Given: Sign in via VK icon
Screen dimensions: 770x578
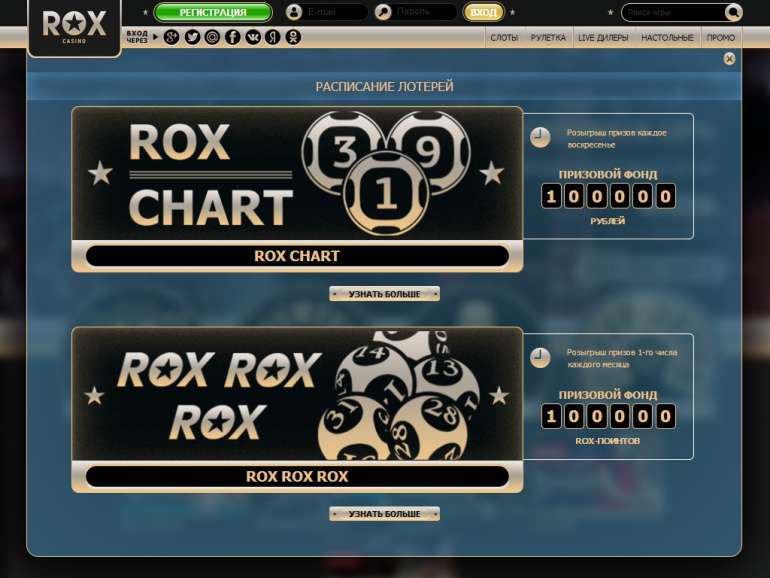Looking at the screenshot, I should pos(253,37).
